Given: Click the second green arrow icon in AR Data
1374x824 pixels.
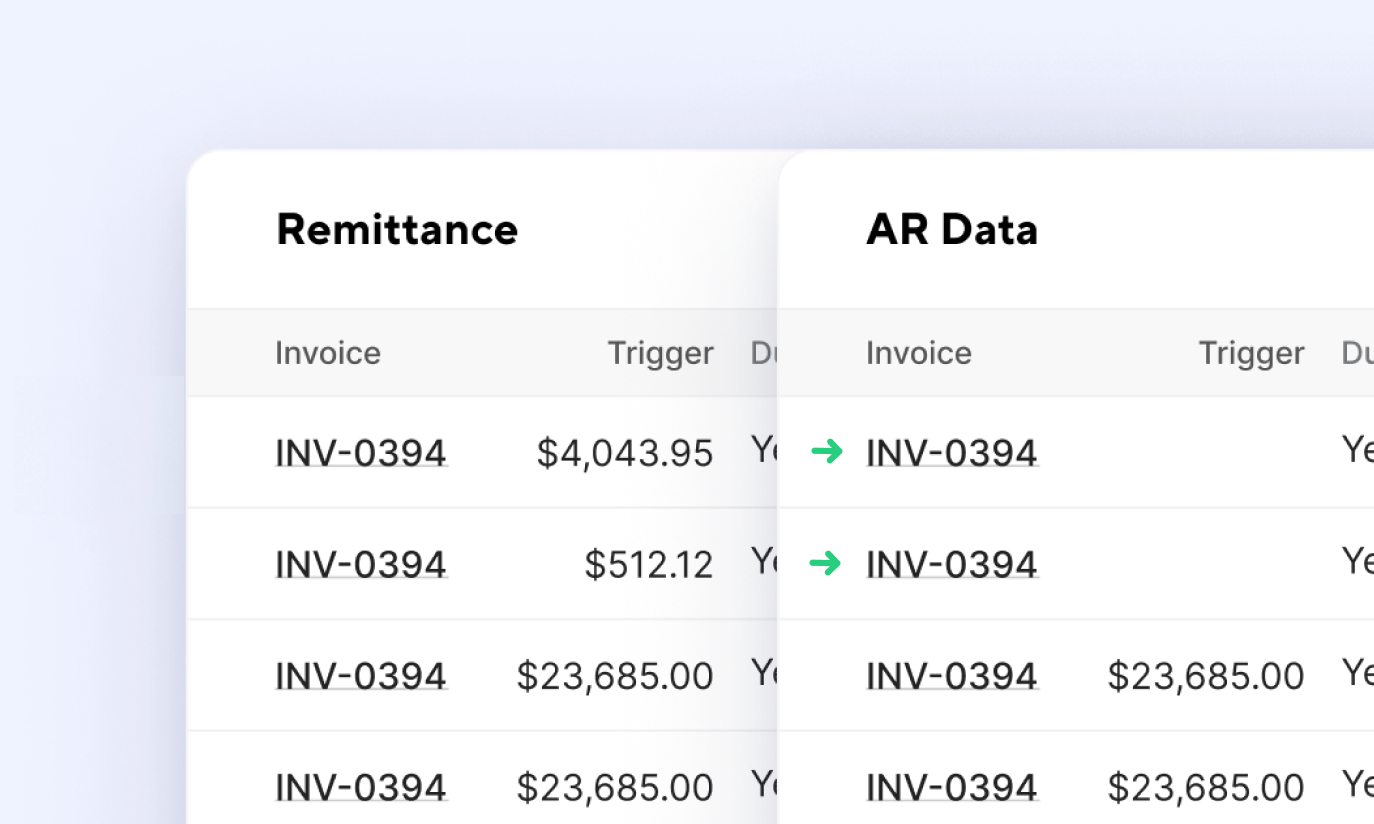Looking at the screenshot, I should pyautogui.click(x=826, y=564).
